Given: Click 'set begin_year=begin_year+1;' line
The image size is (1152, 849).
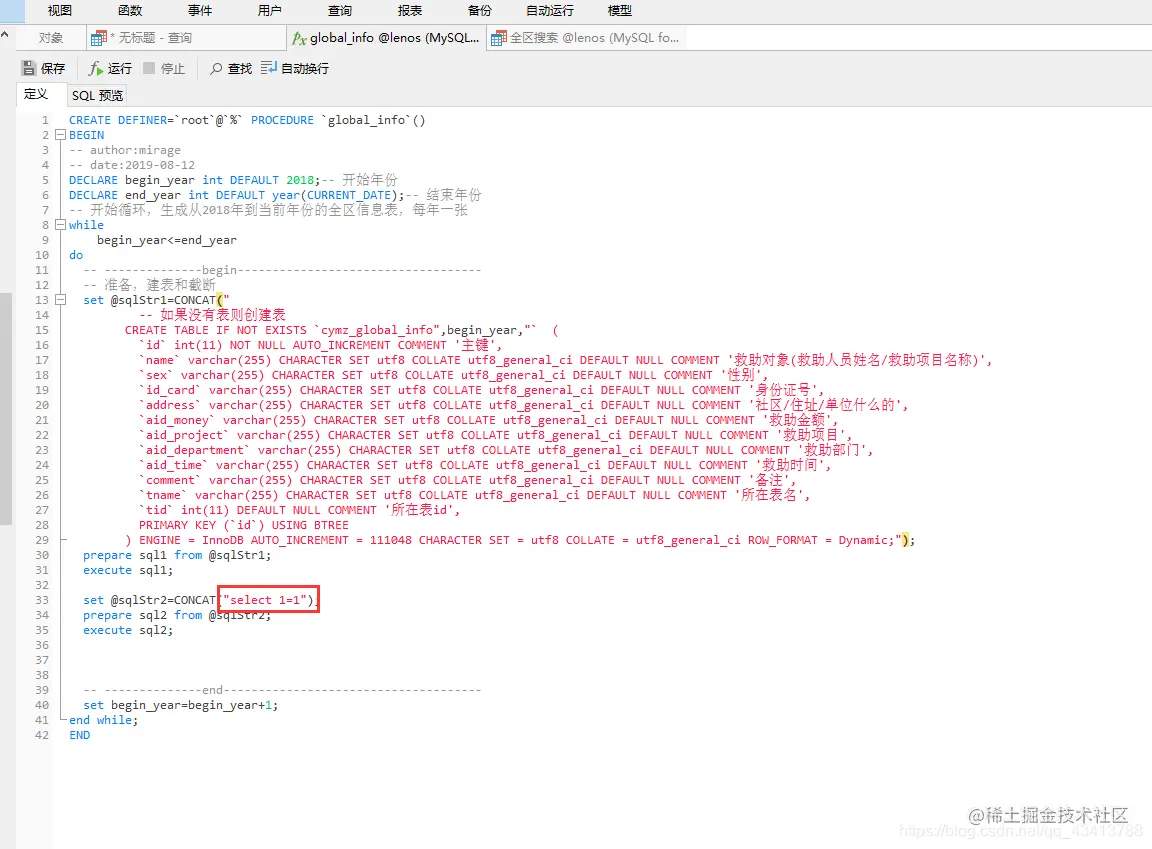Looking at the screenshot, I should (181, 705).
